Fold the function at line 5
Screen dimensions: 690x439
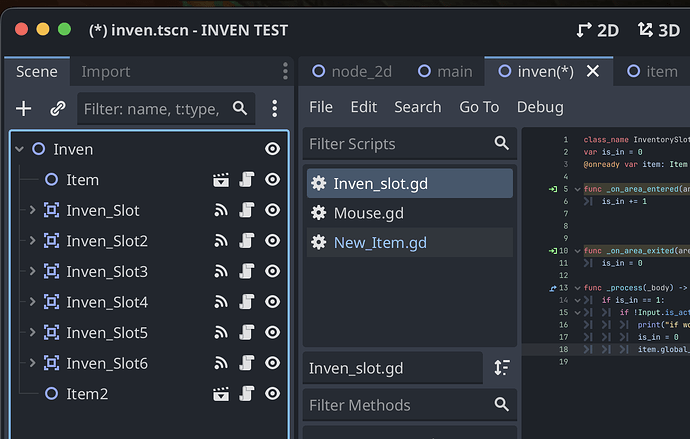point(577,190)
